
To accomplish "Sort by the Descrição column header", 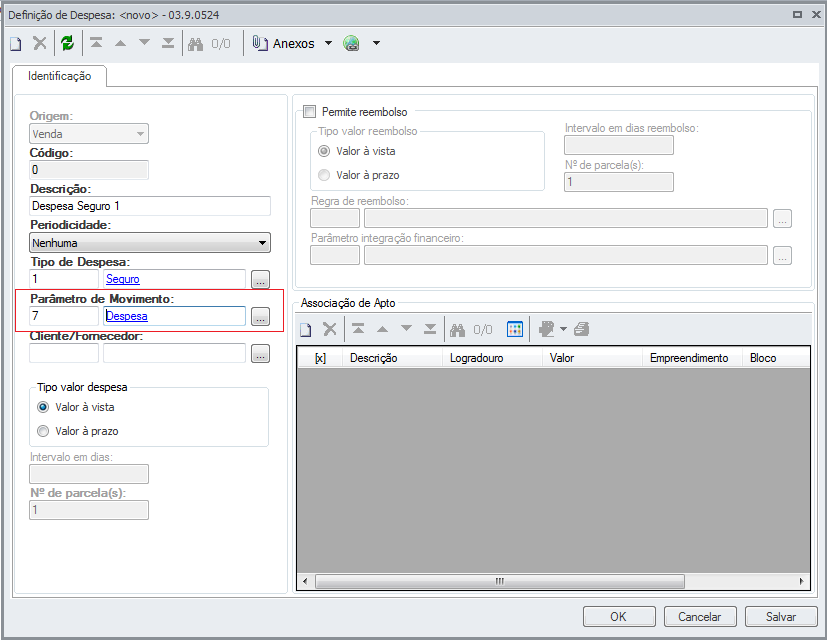I will [392, 358].
